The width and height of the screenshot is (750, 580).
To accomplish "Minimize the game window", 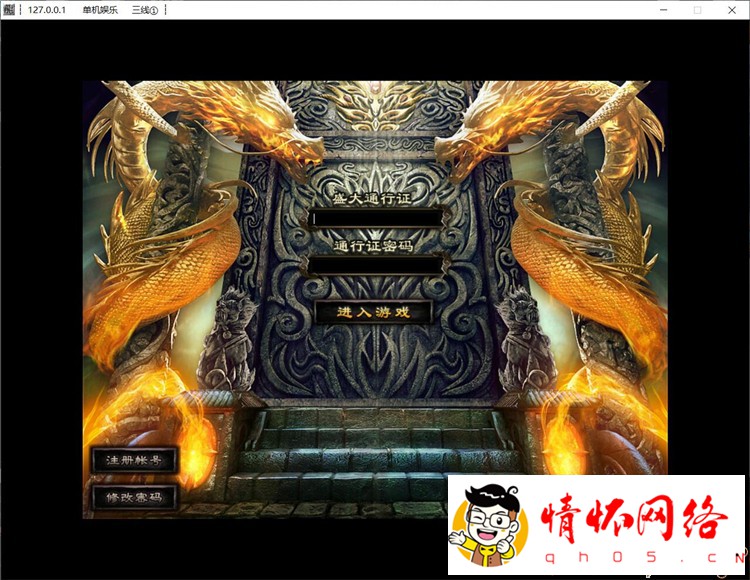I will pyautogui.click(x=663, y=10).
